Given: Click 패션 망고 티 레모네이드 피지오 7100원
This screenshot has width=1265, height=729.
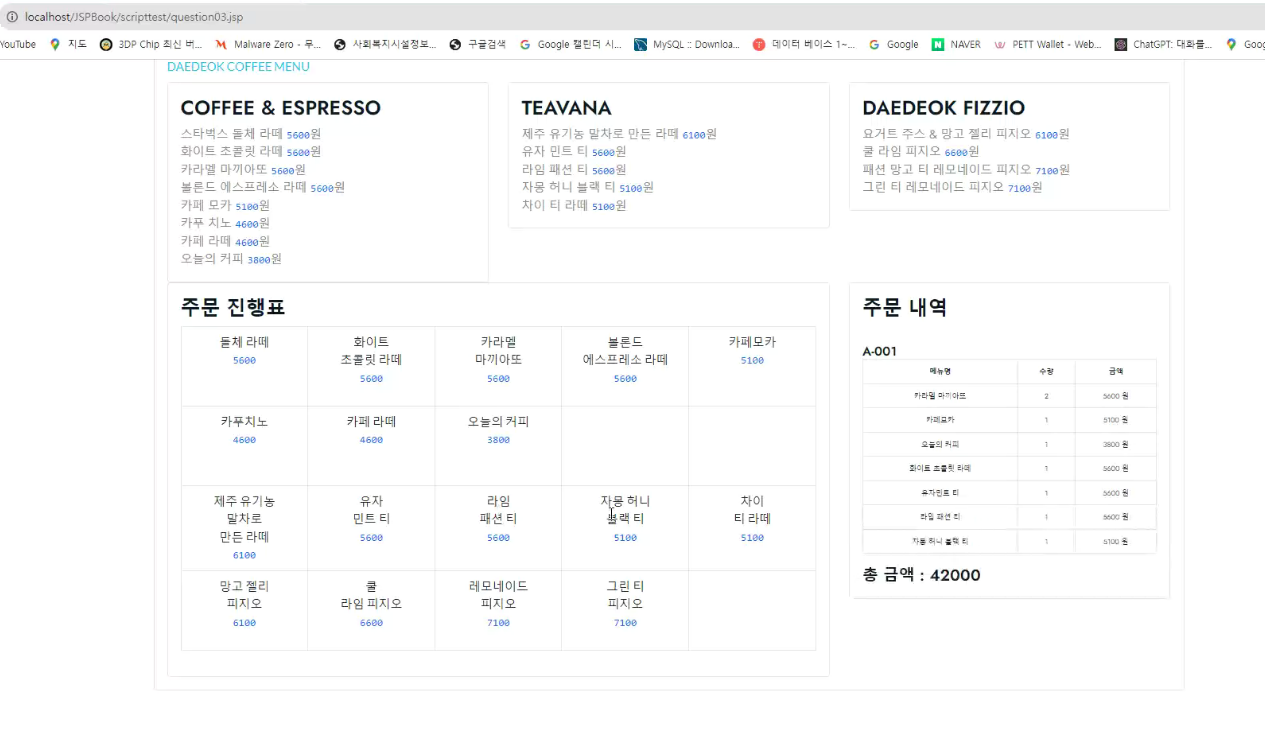Looking at the screenshot, I should coord(966,170).
